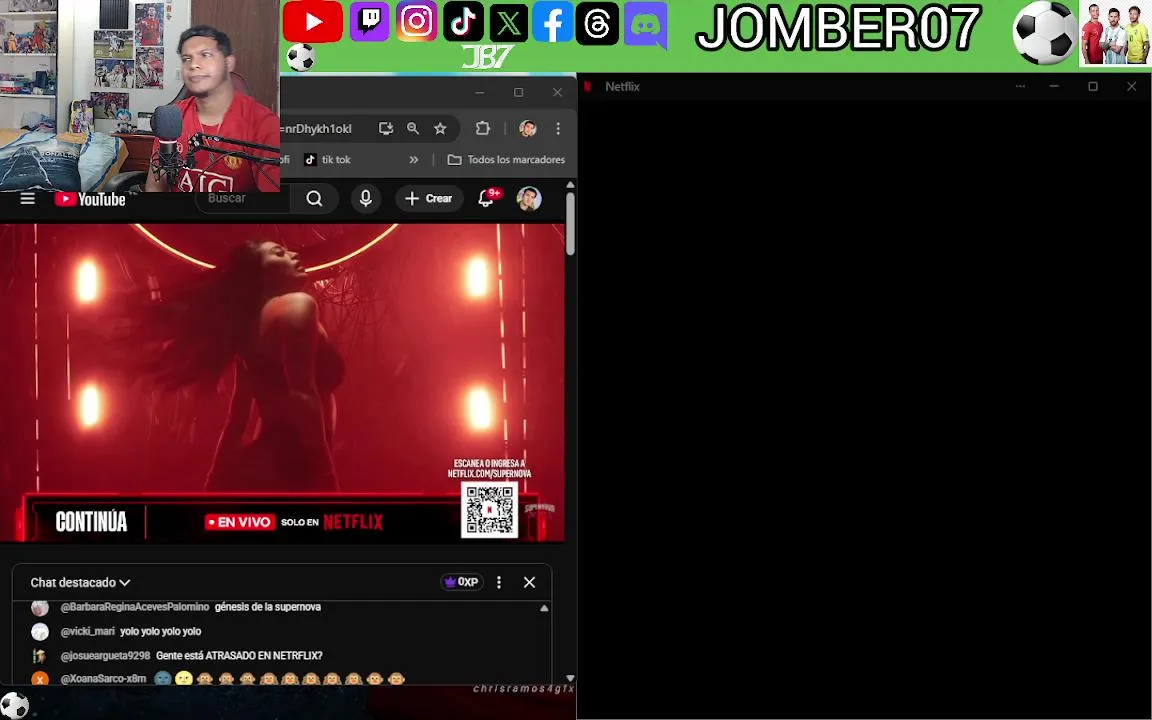The image size is (1152, 720).
Task: Minimize the Netflix window
Action: pos(1054,87)
